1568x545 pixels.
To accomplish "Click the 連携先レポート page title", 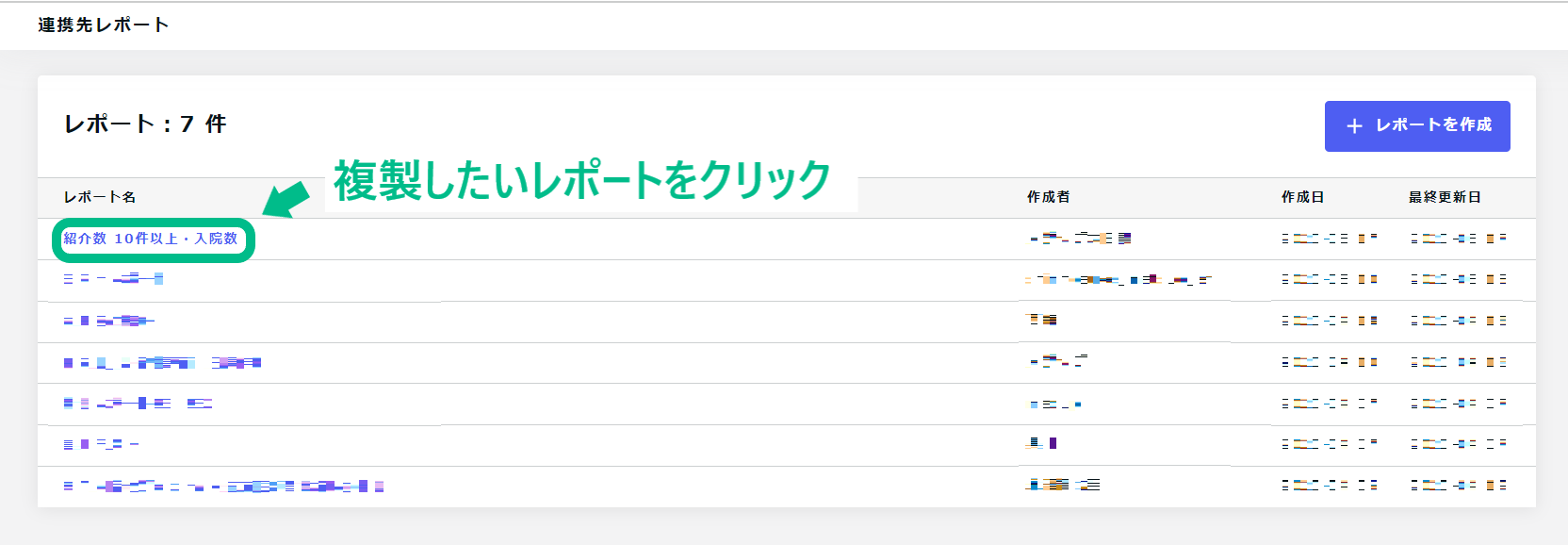I will click(104, 25).
